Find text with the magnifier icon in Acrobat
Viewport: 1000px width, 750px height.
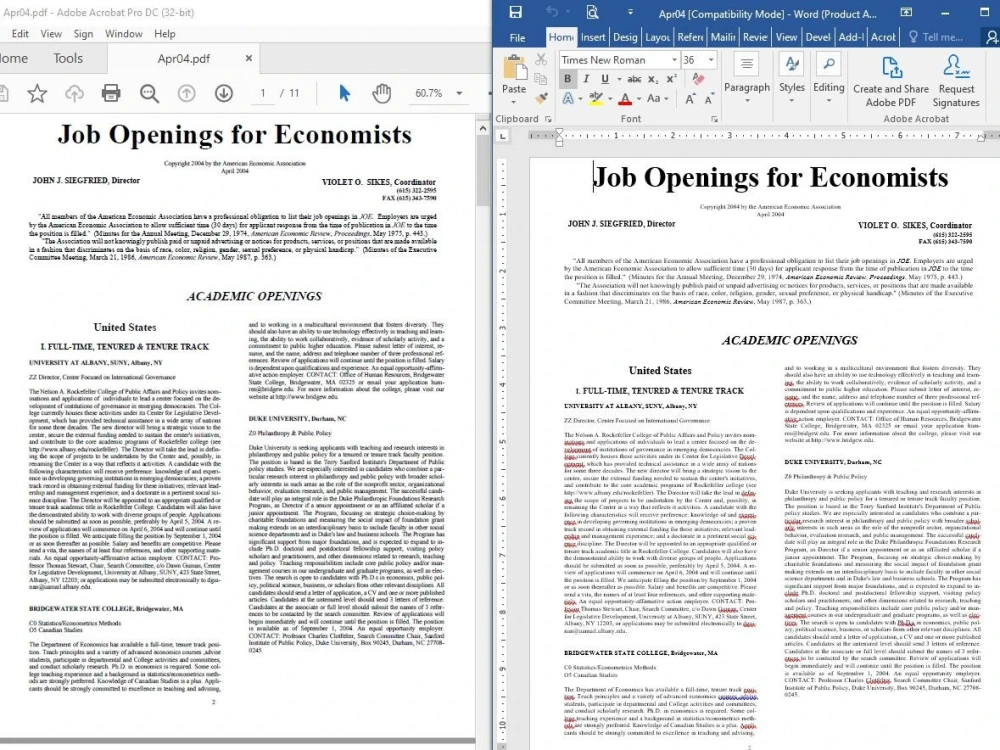(149, 93)
